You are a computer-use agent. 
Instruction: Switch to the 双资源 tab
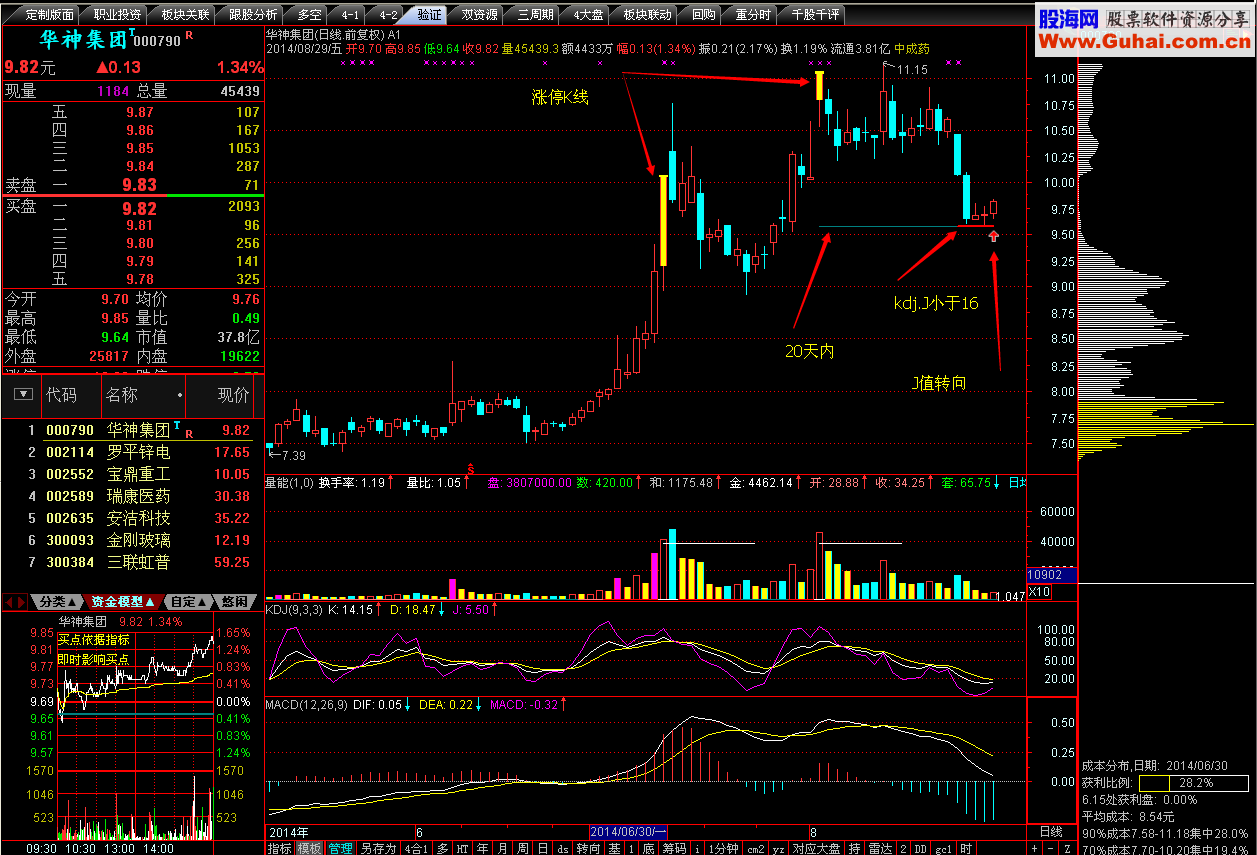[x=475, y=15]
